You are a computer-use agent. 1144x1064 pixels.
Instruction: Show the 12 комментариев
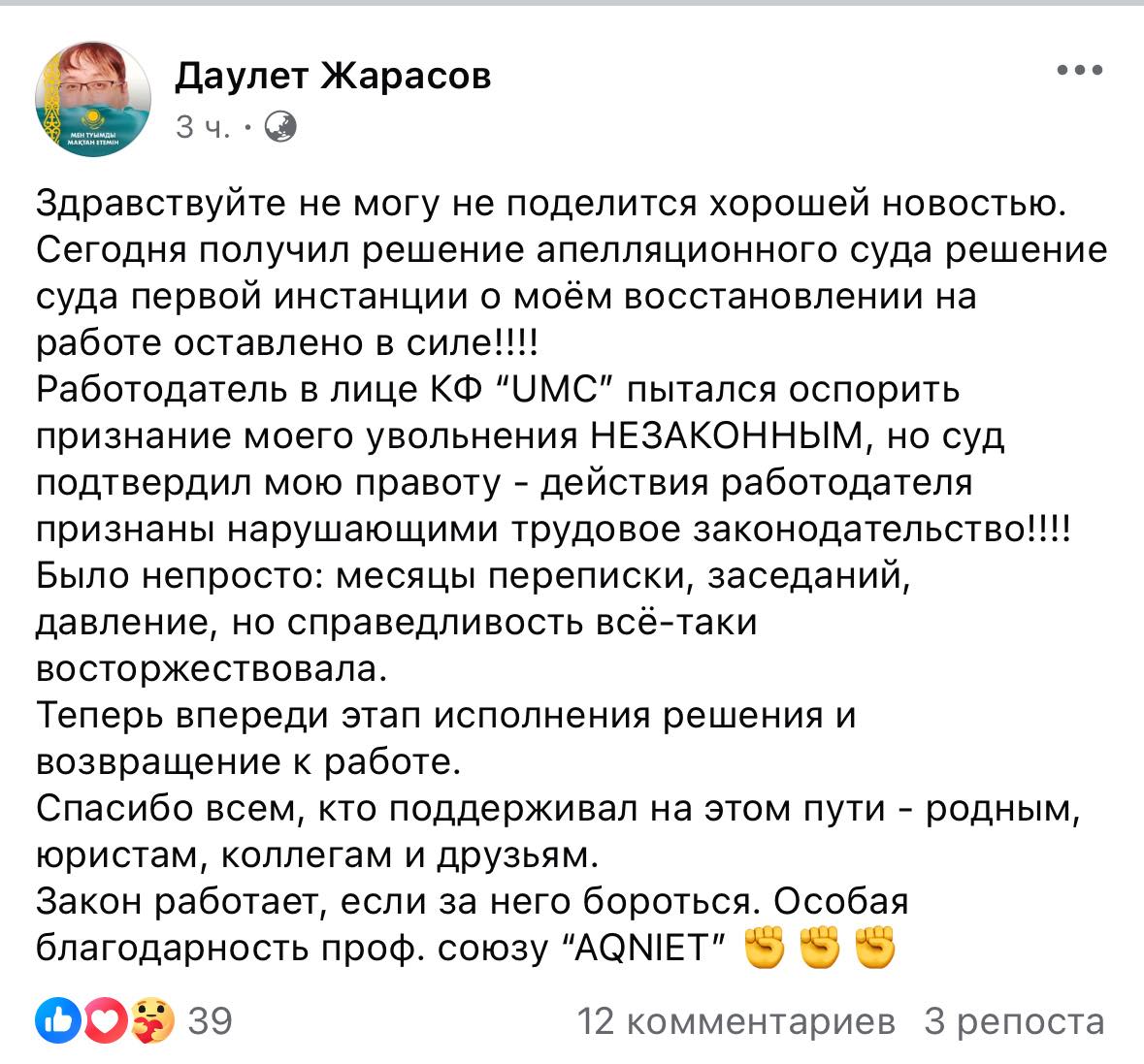point(736,1021)
